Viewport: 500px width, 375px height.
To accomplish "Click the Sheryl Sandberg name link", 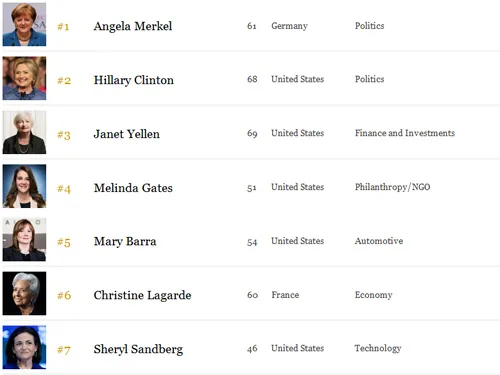I will click(x=138, y=349).
